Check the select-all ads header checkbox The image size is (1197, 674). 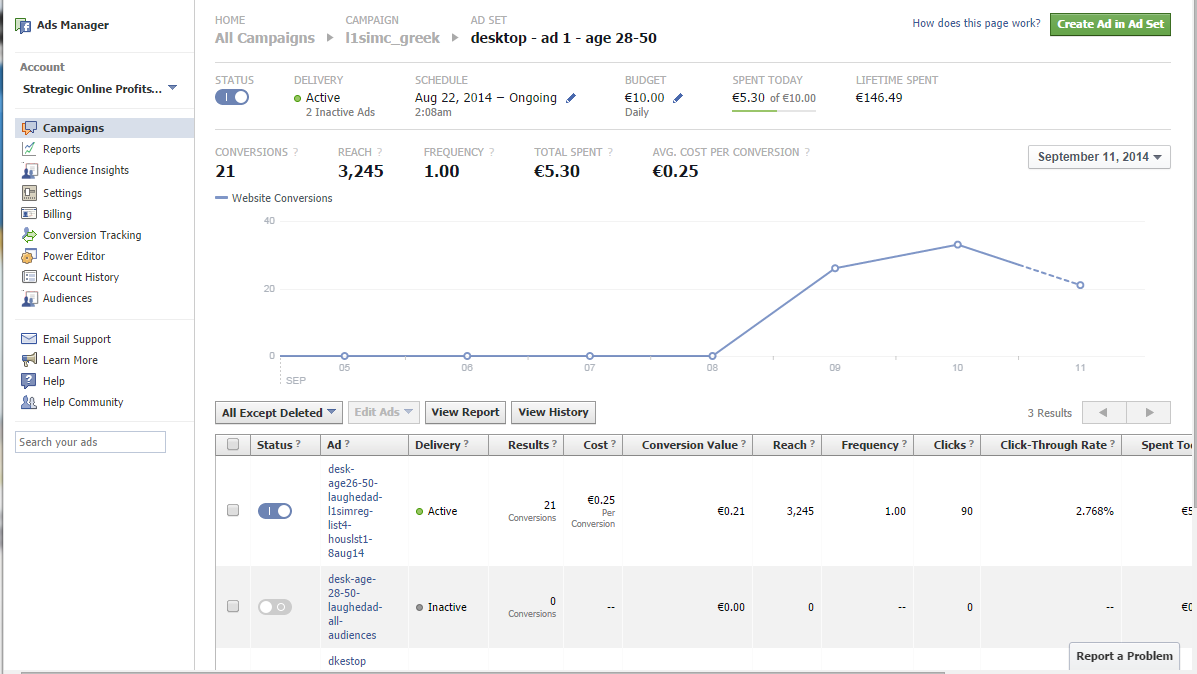233,444
